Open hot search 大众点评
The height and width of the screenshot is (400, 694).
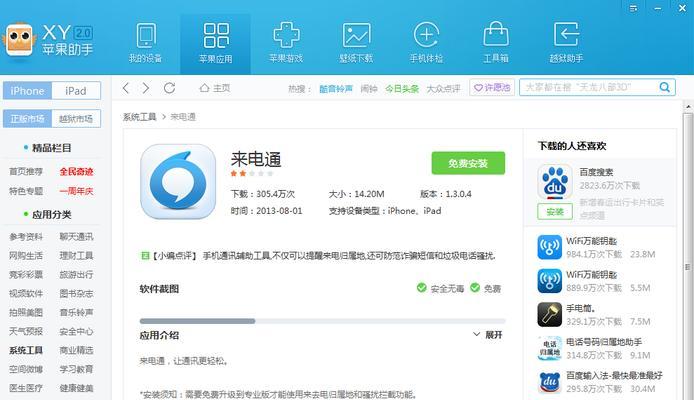click(443, 89)
